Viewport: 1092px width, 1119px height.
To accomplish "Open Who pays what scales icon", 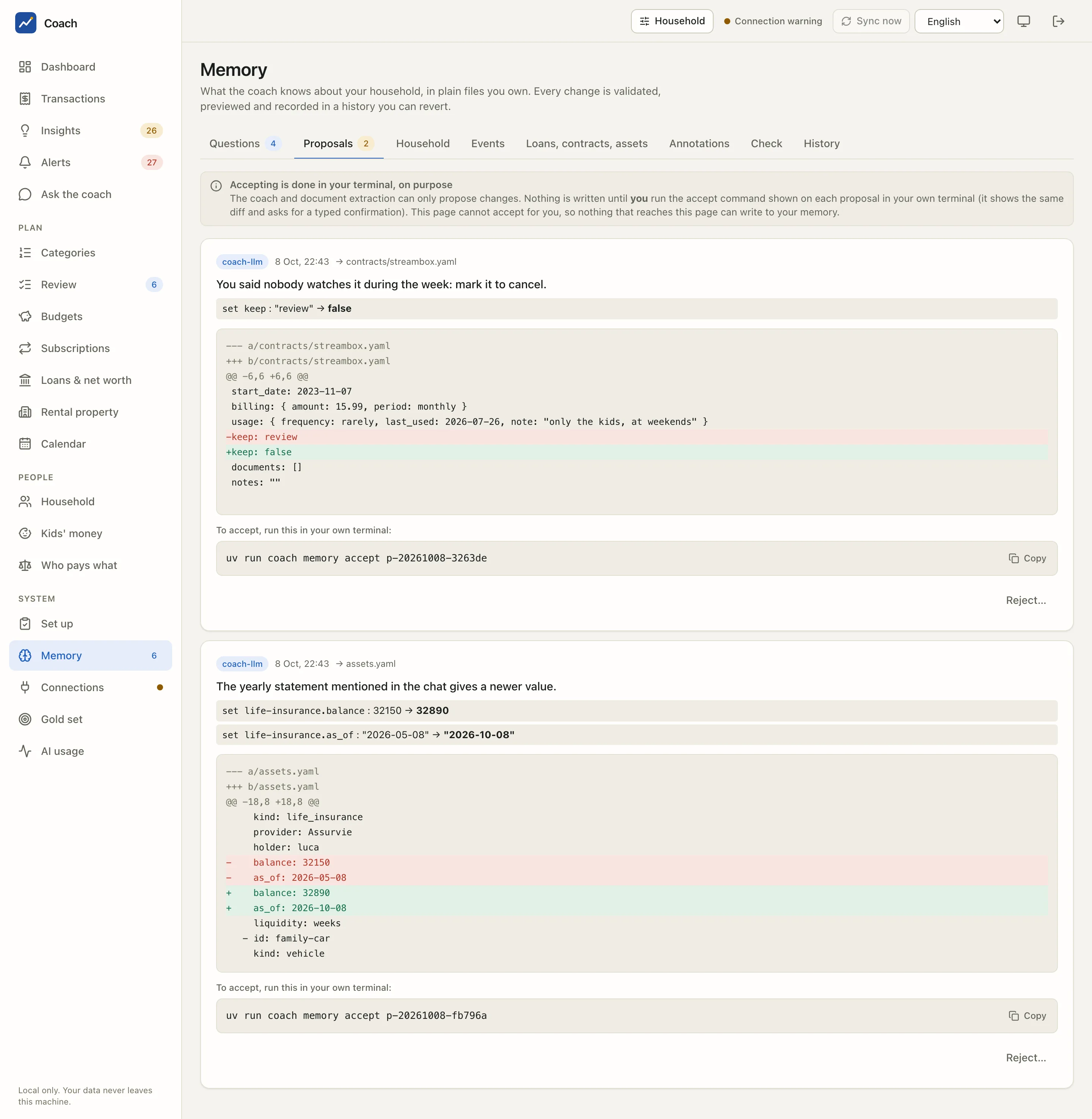I will [25, 565].
